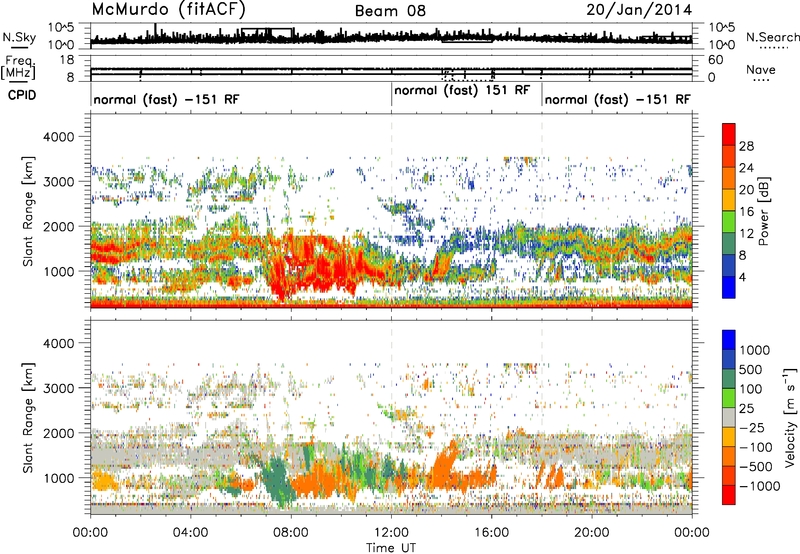Select the 3000 tick on power panel axis
Viewport: 800px width, 554px height.
point(58,182)
